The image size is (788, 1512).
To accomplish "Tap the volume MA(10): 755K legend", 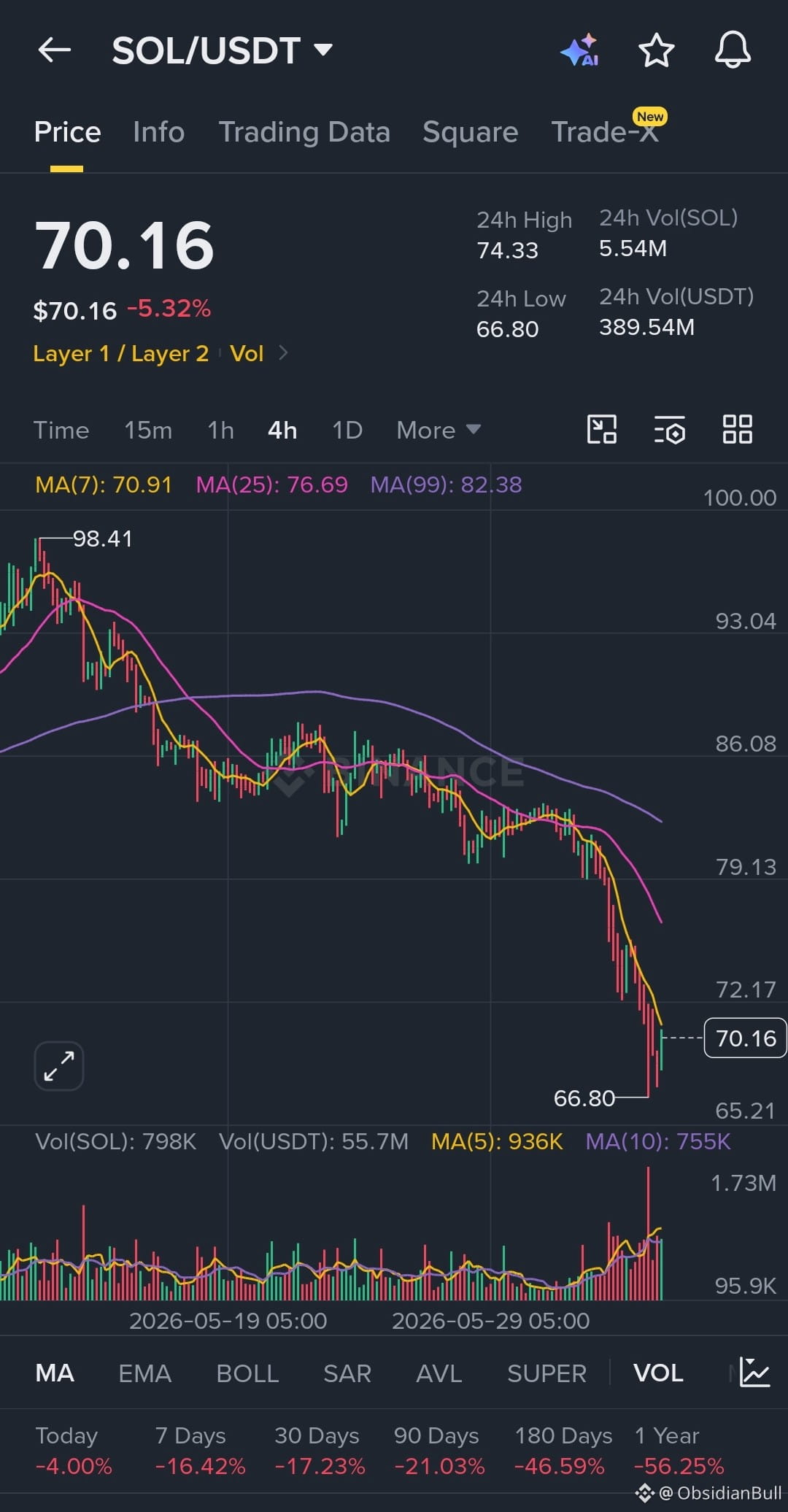I will [x=658, y=1141].
